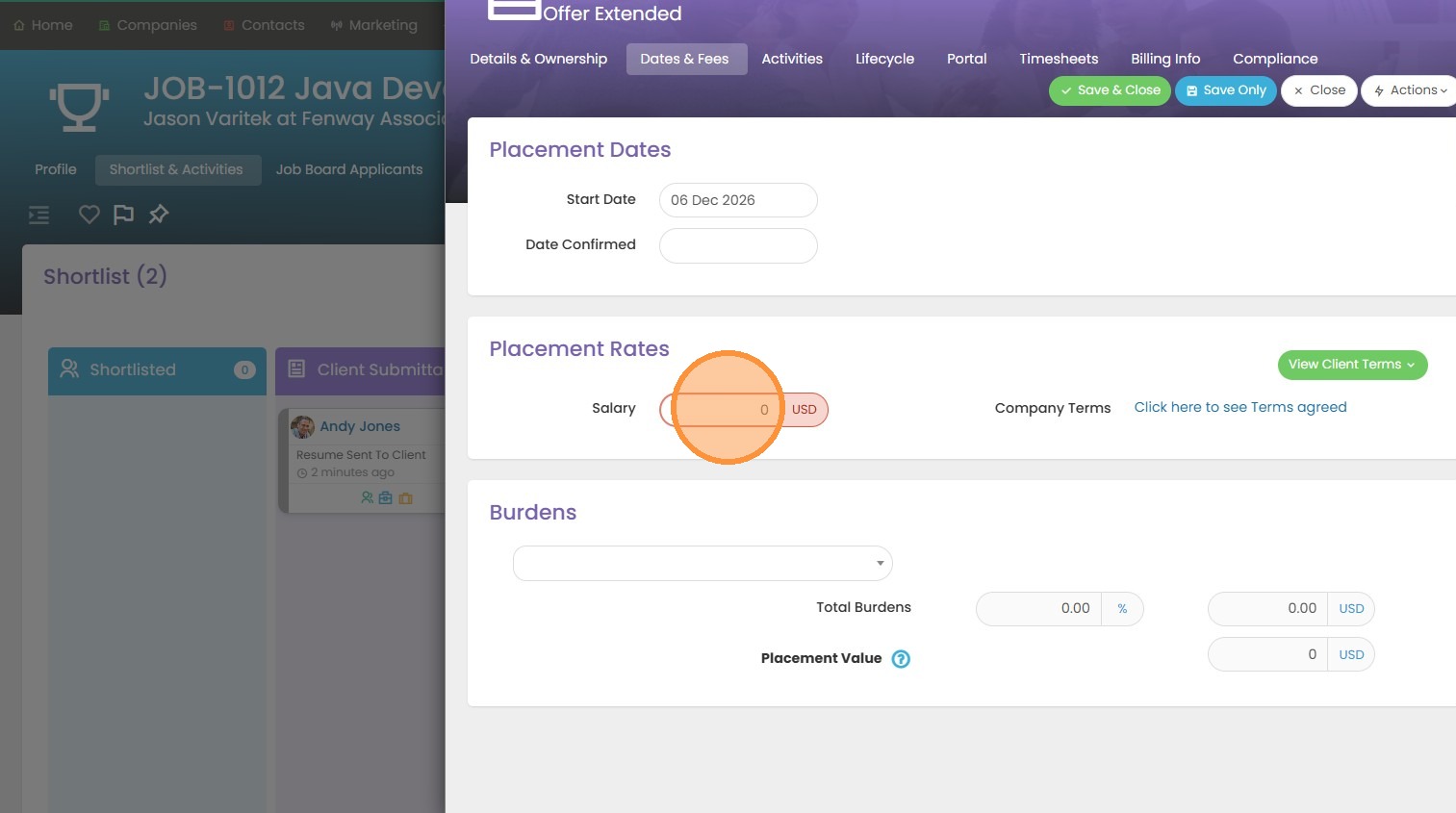Switch to the Timesheets tab

pos(1059,59)
